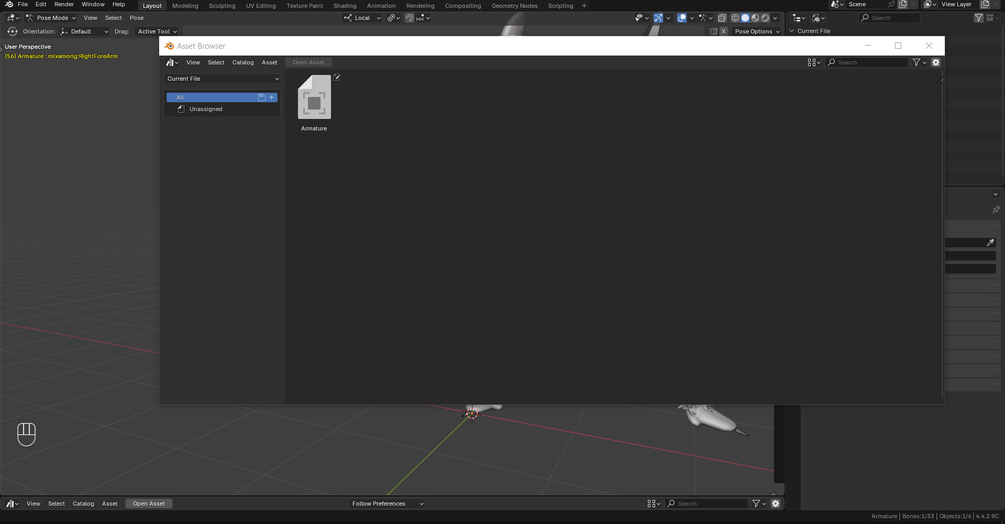Viewport: 1005px width, 524px height.
Task: Create a new scene with the copy icon
Action: 903,4
